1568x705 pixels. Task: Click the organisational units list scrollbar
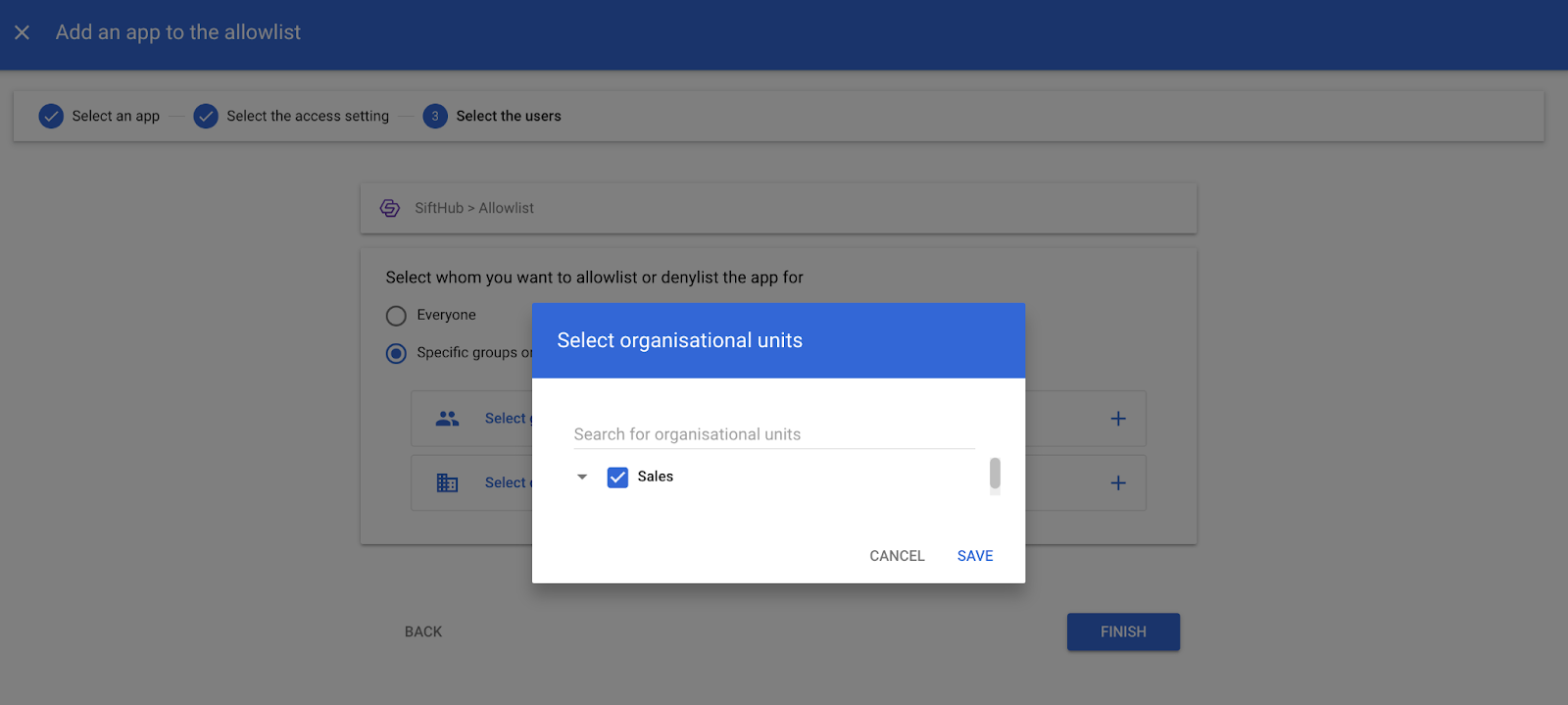(x=995, y=474)
